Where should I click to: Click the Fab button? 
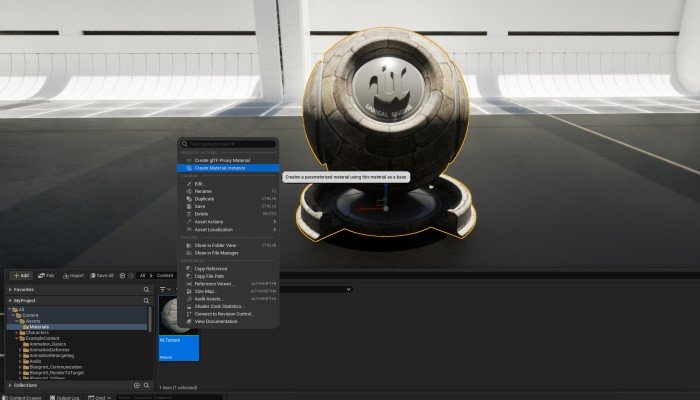46,275
